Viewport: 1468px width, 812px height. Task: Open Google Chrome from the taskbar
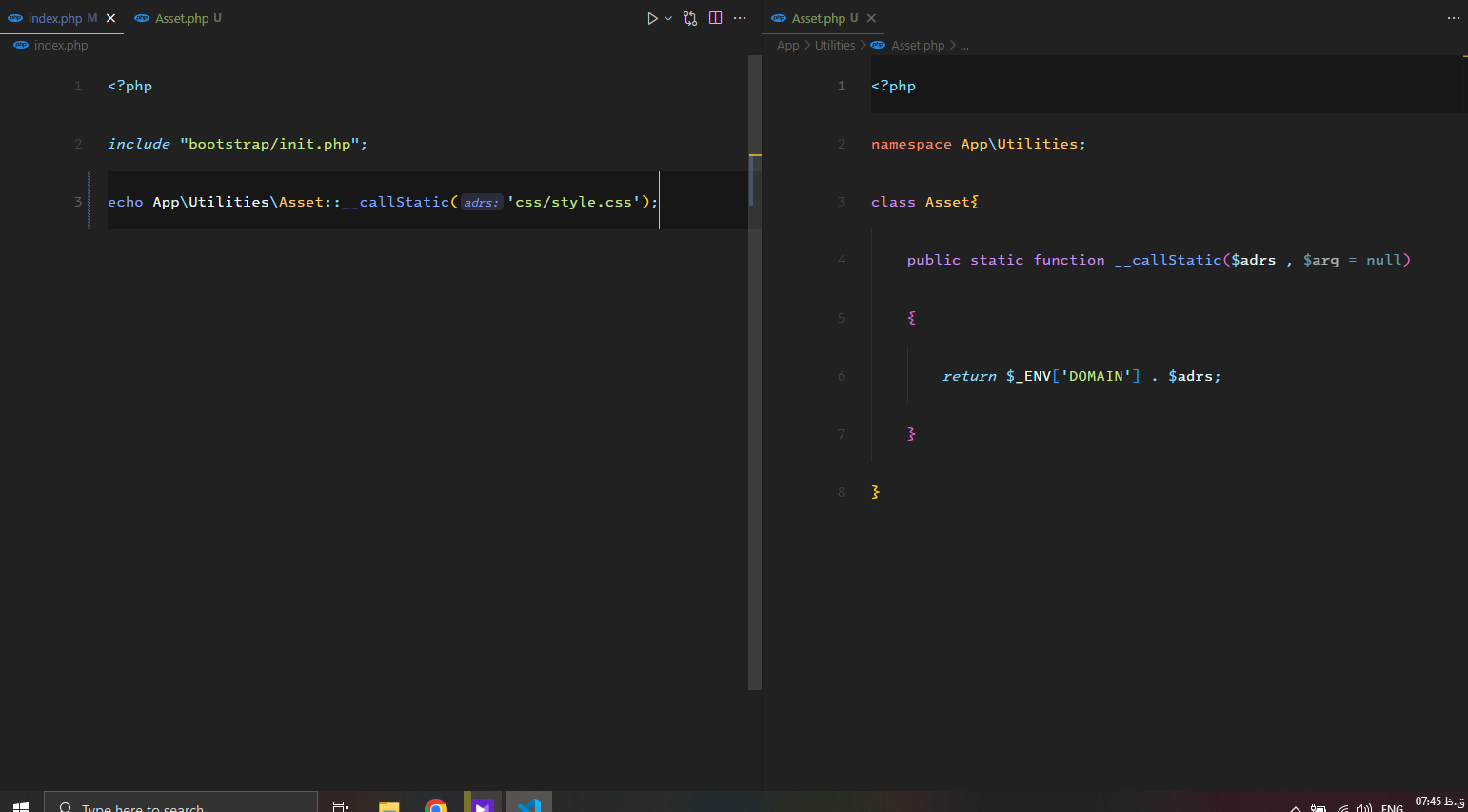click(436, 805)
